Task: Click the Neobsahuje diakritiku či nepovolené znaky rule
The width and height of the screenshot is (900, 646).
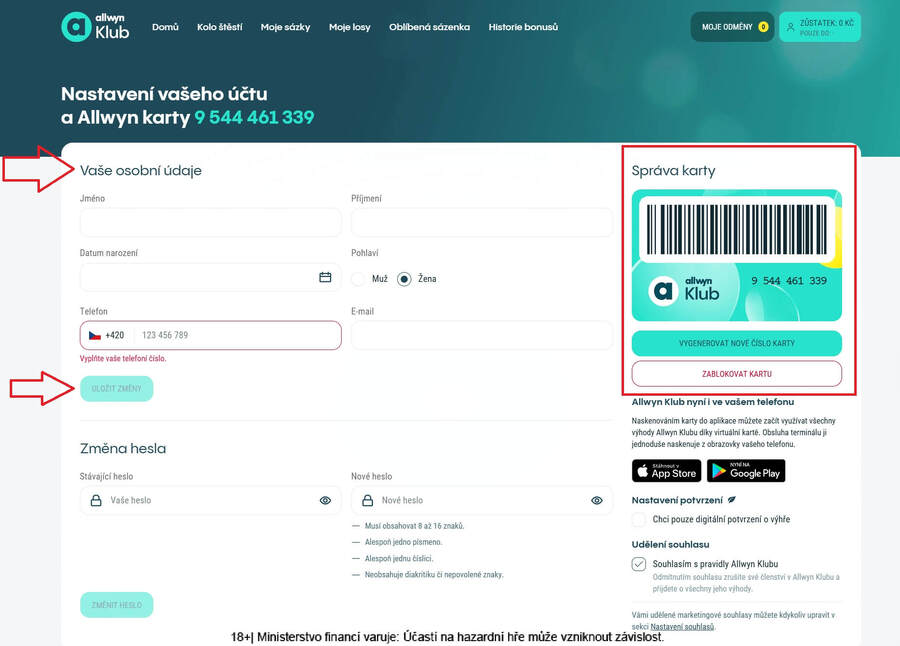Action: coord(434,574)
